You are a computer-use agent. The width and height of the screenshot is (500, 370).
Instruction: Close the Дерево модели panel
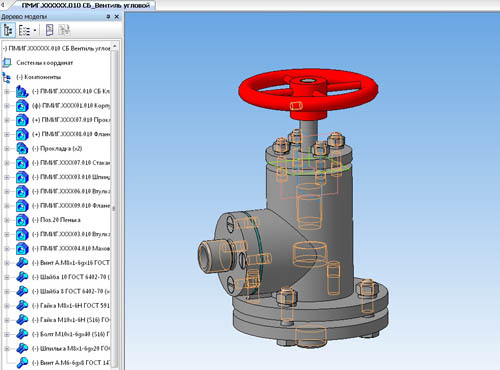coord(117,16)
